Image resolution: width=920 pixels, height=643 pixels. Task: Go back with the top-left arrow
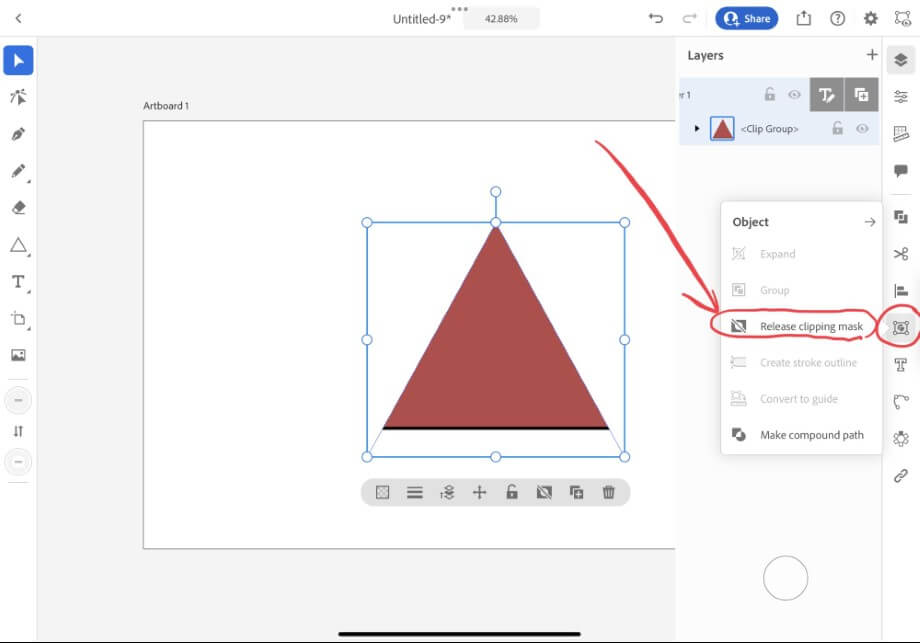[18, 18]
